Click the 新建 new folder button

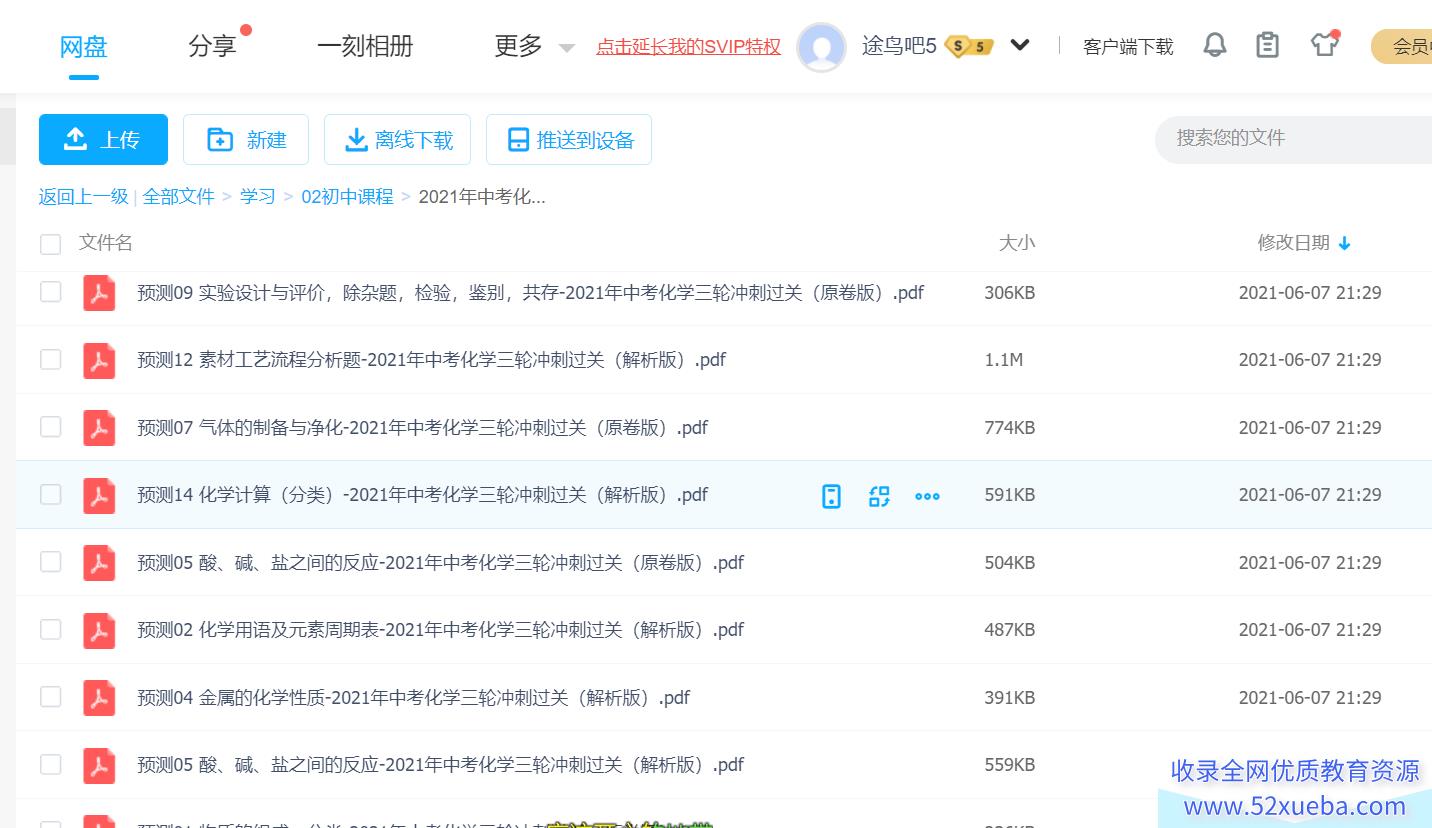246,139
